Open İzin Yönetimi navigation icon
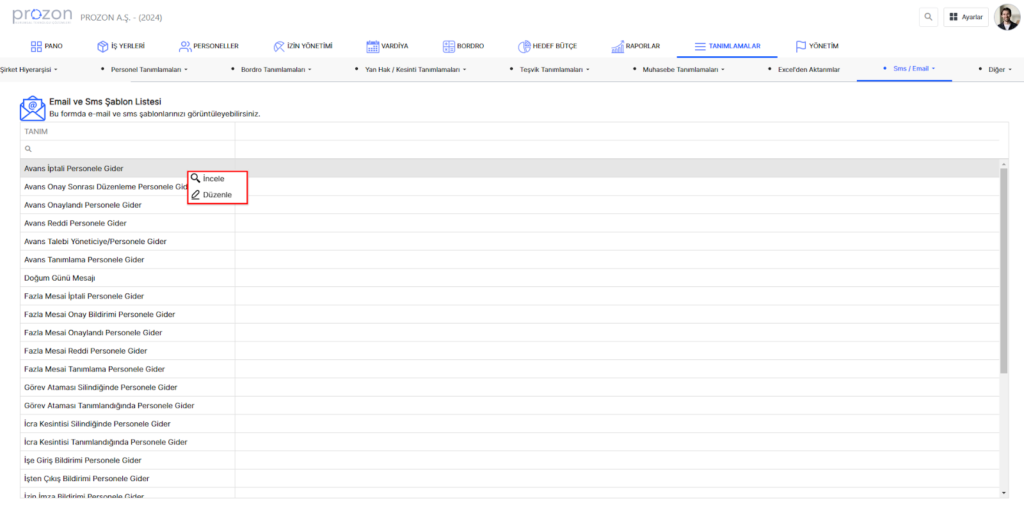This screenshot has width=1024, height=508. click(278, 46)
